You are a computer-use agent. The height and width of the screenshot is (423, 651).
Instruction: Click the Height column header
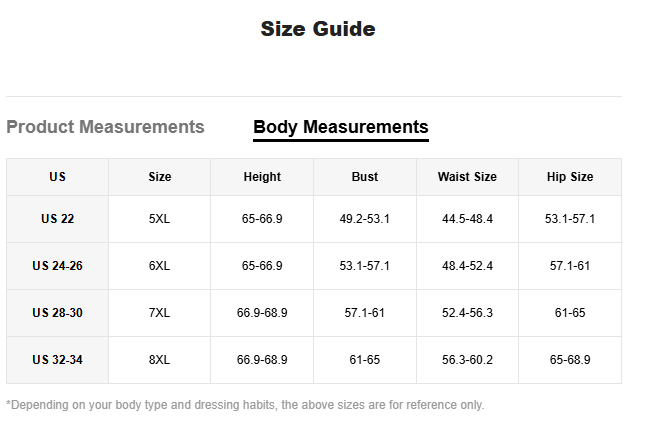click(x=262, y=177)
